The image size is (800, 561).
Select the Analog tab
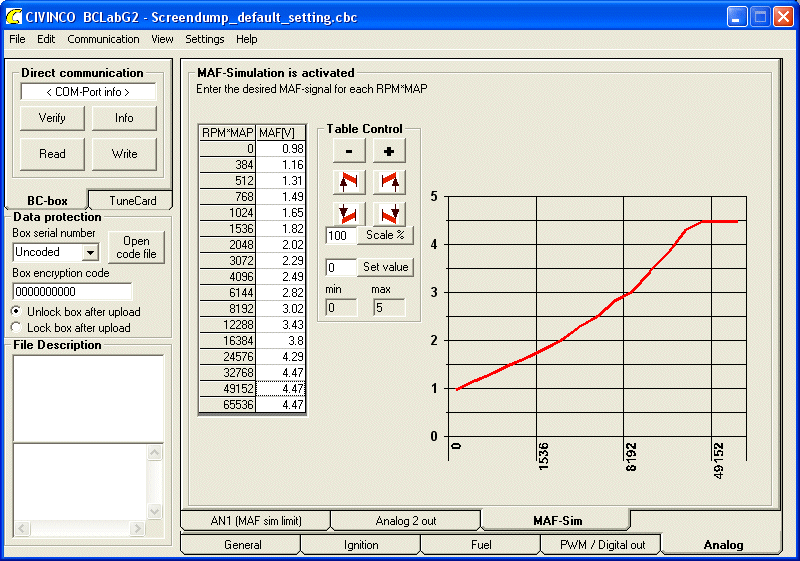[723, 545]
